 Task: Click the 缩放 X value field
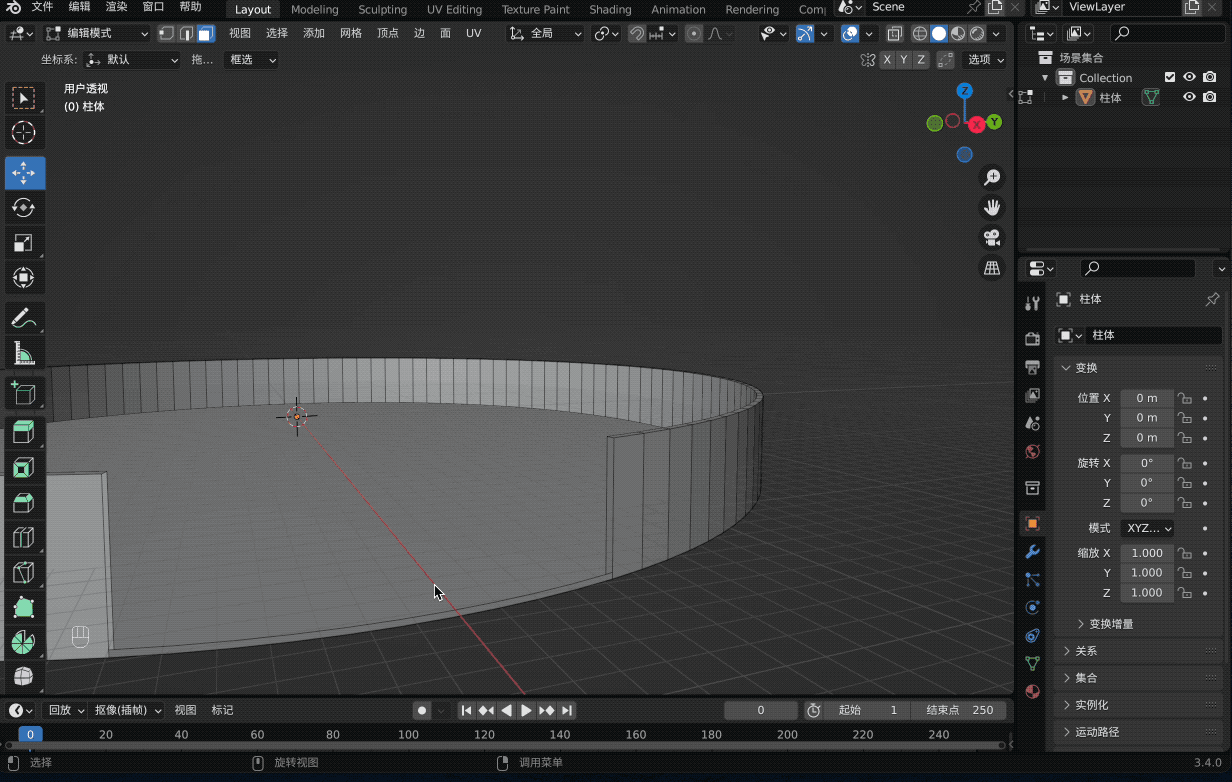pyautogui.click(x=1146, y=553)
